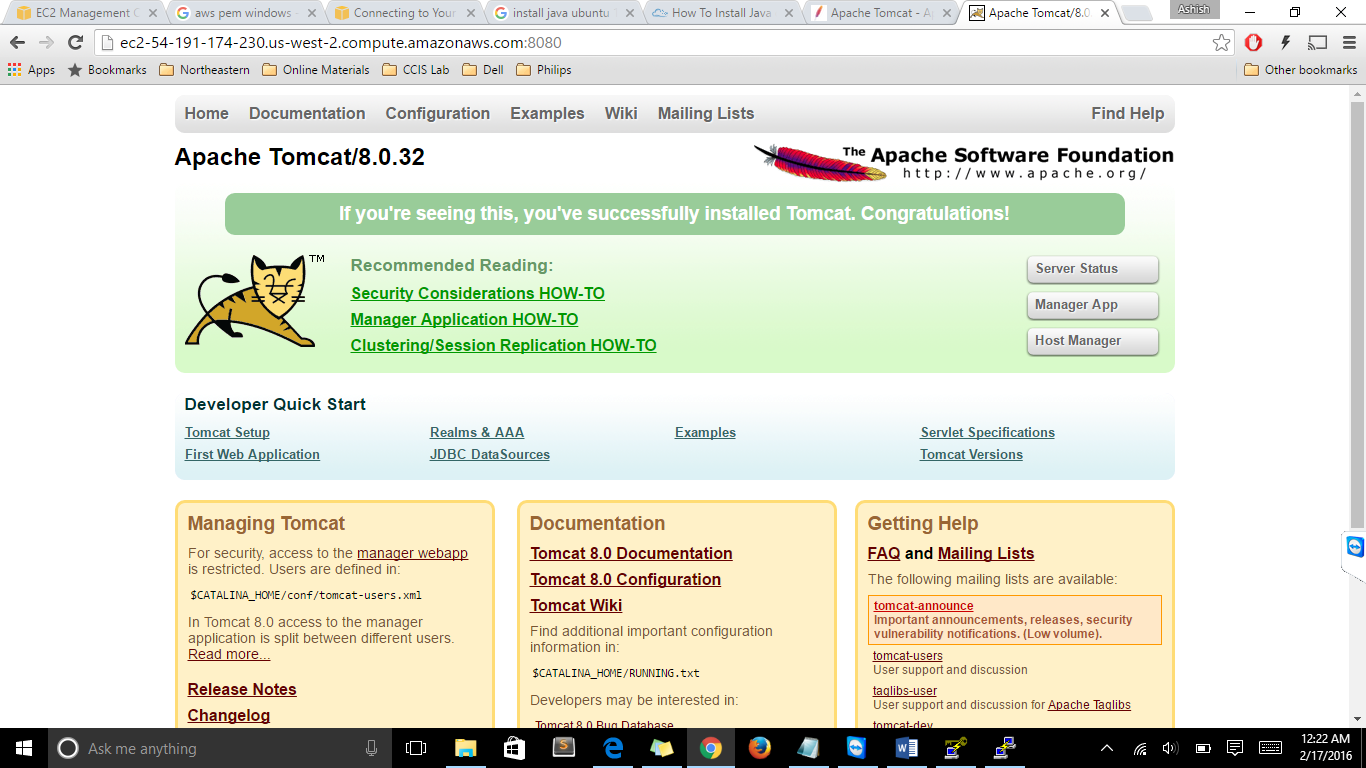Open the TeamViewer side panel tab
Viewport: 1366px width, 768px height.
[x=1354, y=548]
